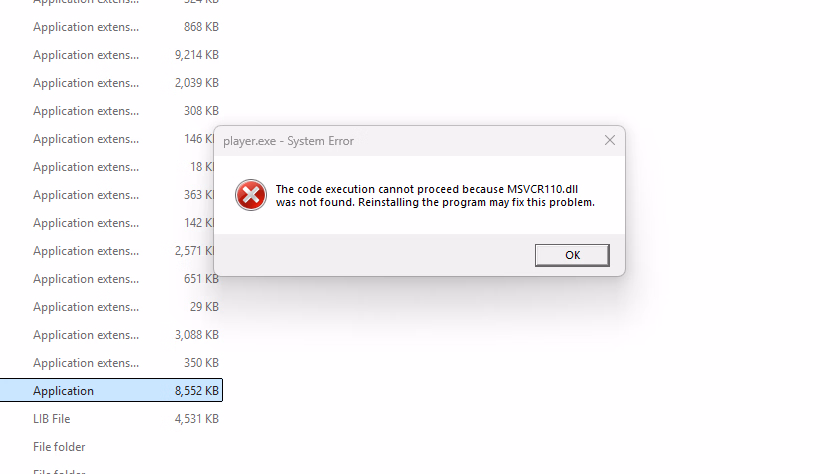Click the OK button in error dialog
Viewport: 820px width, 474px height.
pyautogui.click(x=572, y=255)
